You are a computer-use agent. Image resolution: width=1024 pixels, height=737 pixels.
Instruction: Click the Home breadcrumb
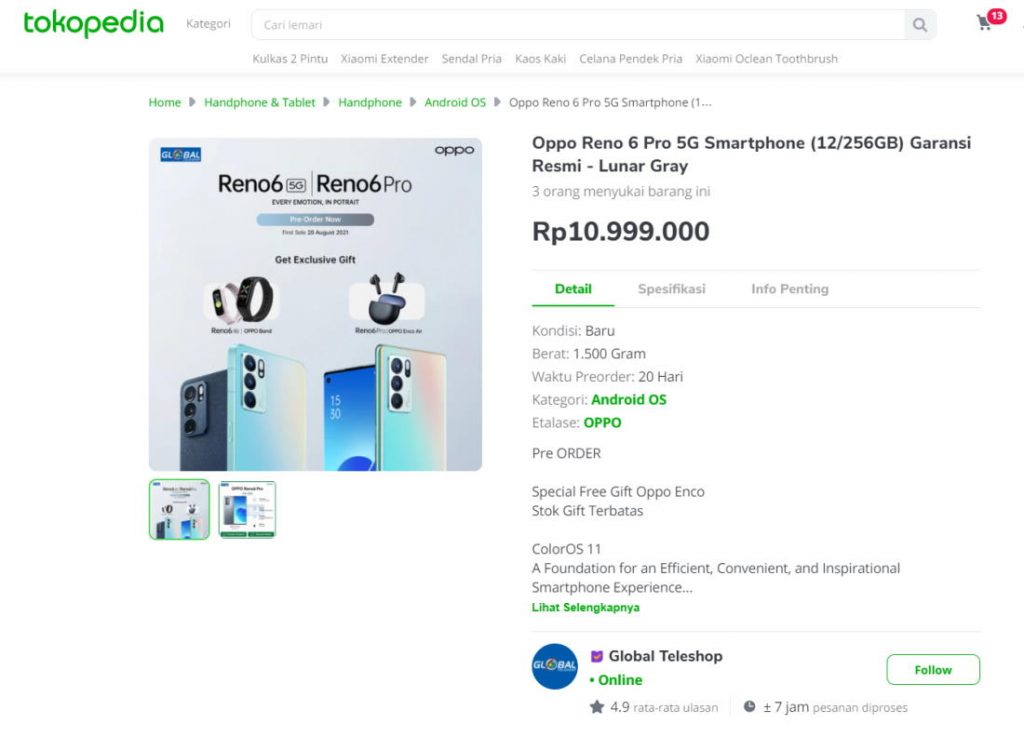pos(164,102)
